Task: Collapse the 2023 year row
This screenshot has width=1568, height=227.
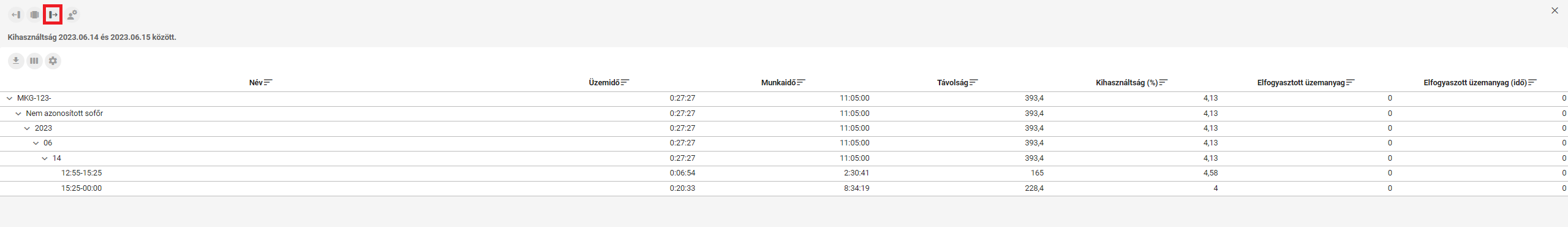Action: pos(27,128)
